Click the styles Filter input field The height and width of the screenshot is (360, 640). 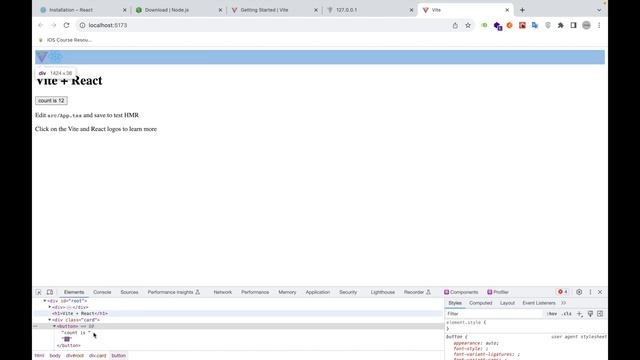point(494,314)
